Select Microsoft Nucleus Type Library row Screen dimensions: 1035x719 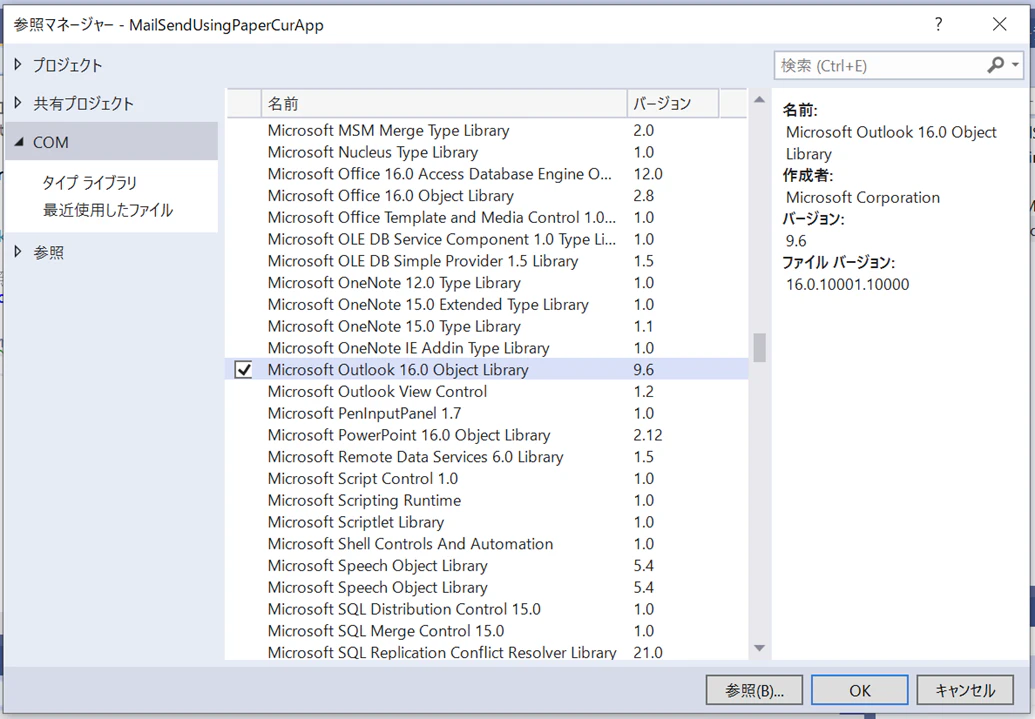coord(486,152)
